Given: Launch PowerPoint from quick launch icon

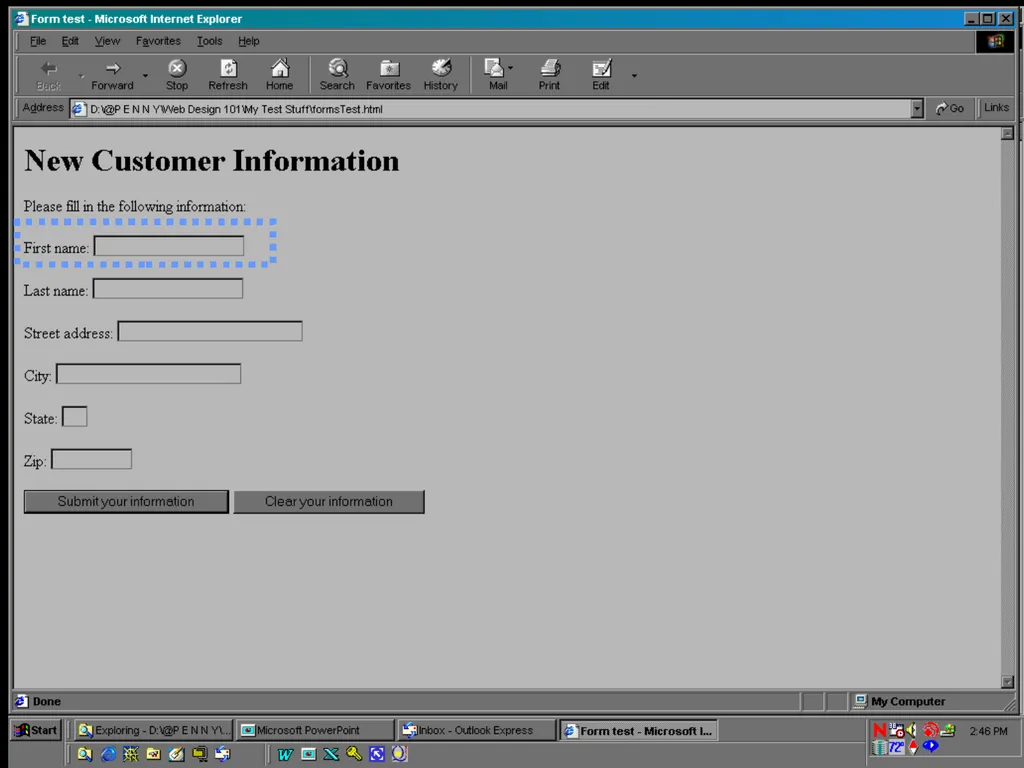Looking at the screenshot, I should click(308, 754).
